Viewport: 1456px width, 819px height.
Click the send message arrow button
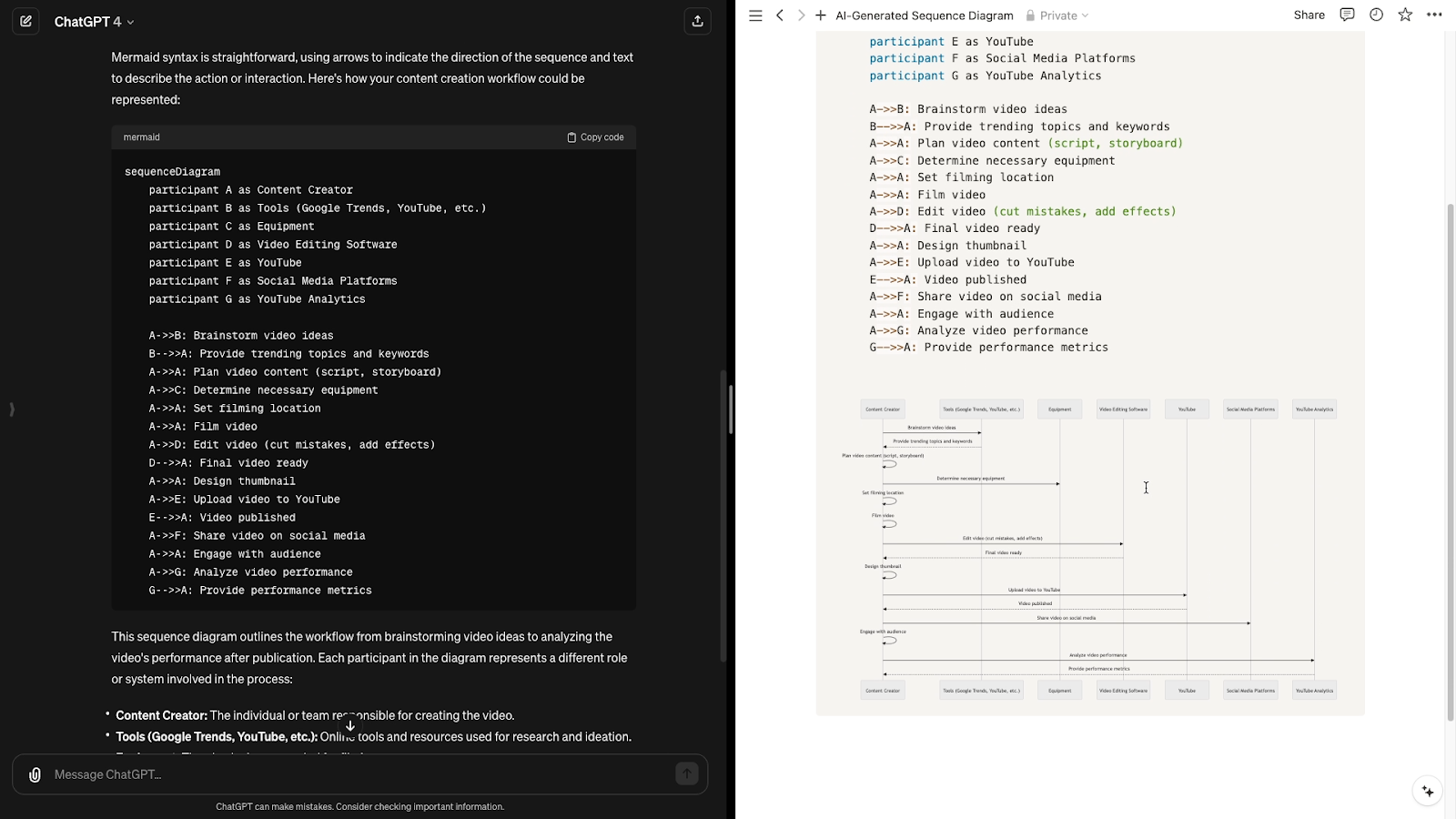[687, 773]
